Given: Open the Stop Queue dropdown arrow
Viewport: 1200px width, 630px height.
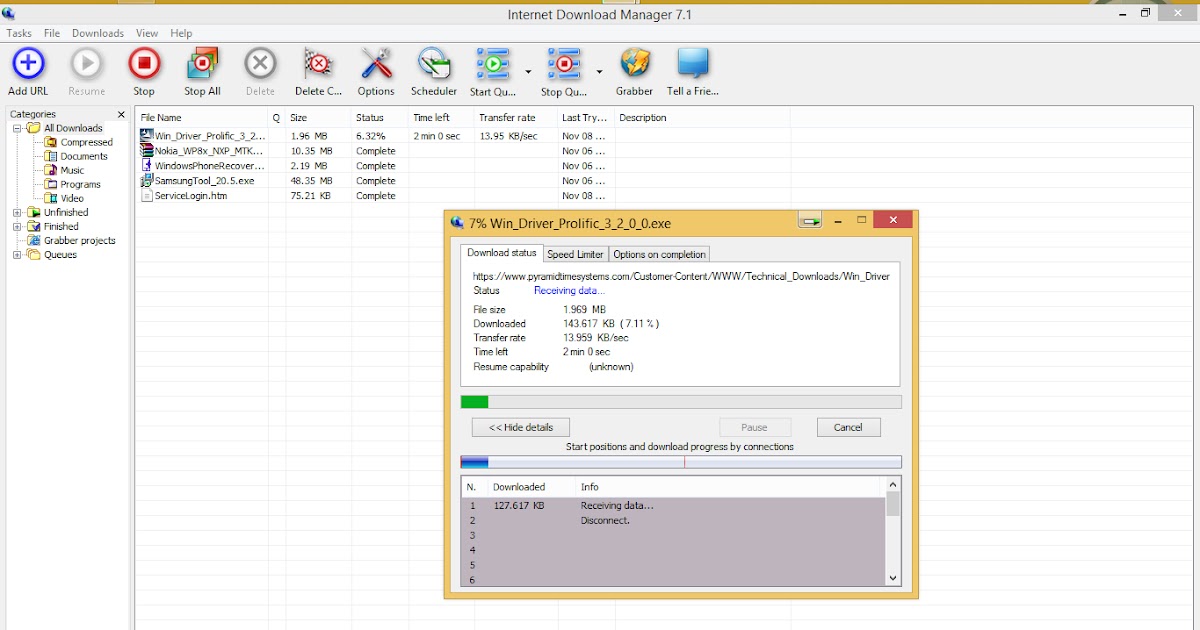Looking at the screenshot, I should [x=599, y=72].
